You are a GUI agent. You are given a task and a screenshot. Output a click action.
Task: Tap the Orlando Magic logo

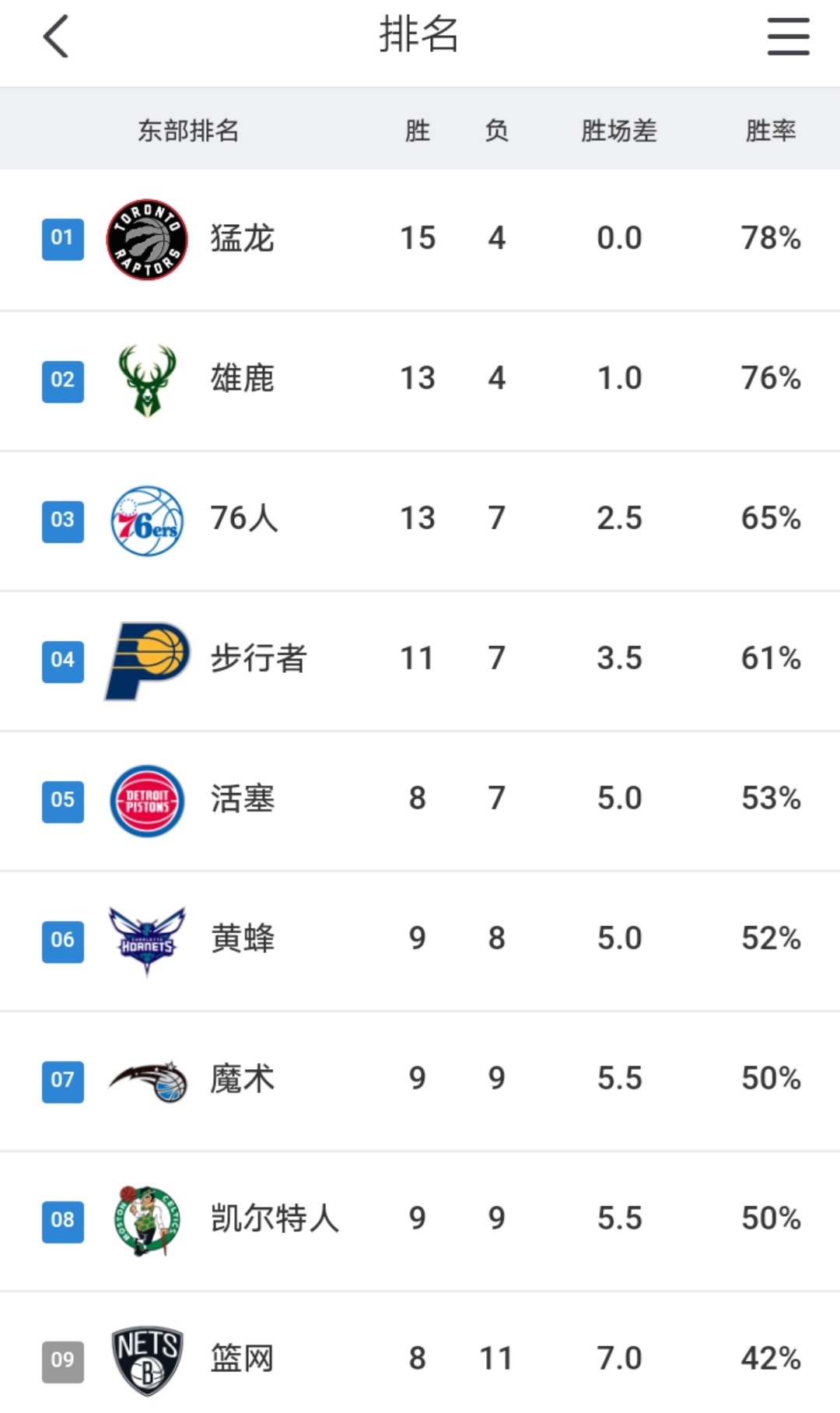tap(147, 1081)
